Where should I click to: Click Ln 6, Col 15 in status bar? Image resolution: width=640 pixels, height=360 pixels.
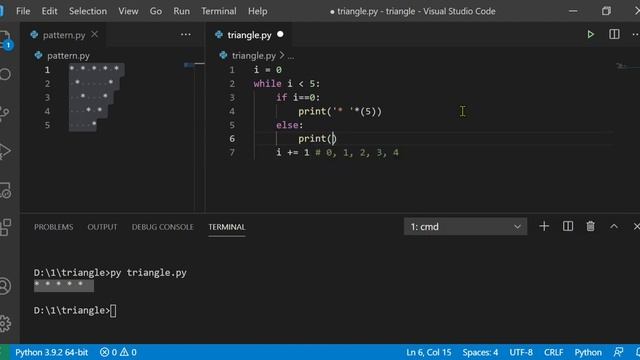(x=429, y=352)
